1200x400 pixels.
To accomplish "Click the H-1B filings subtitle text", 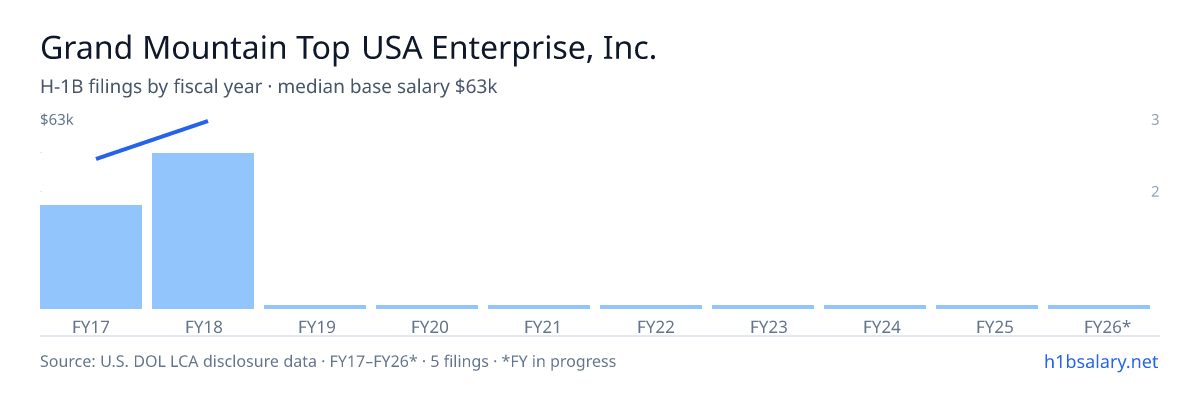I will tap(269, 87).
